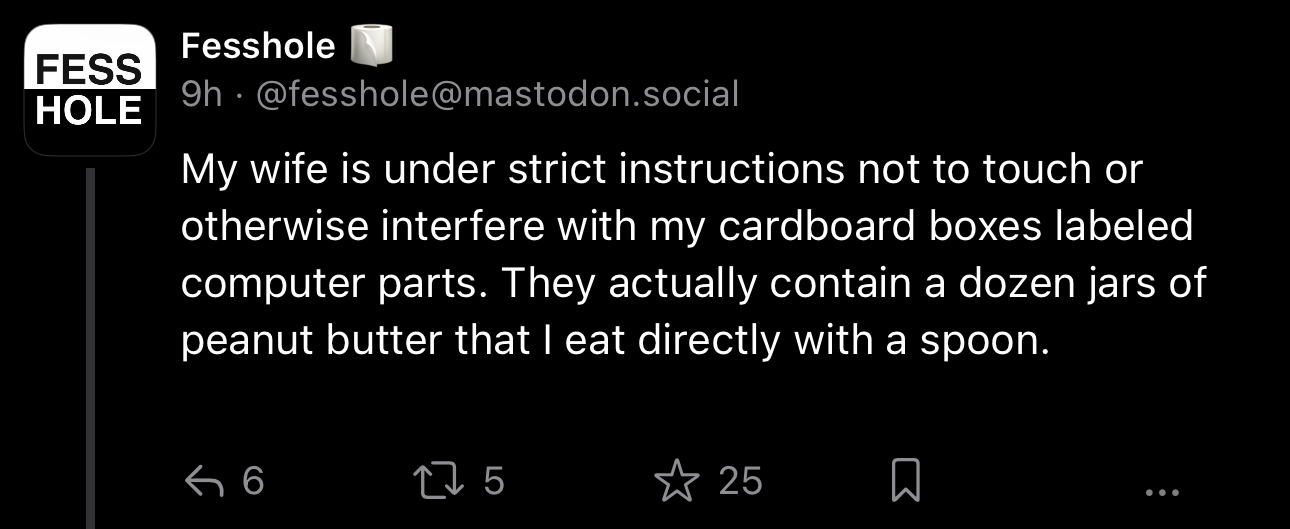Click the Fesshole display name
Viewport: 1290px width, 529px height.
pos(258,45)
